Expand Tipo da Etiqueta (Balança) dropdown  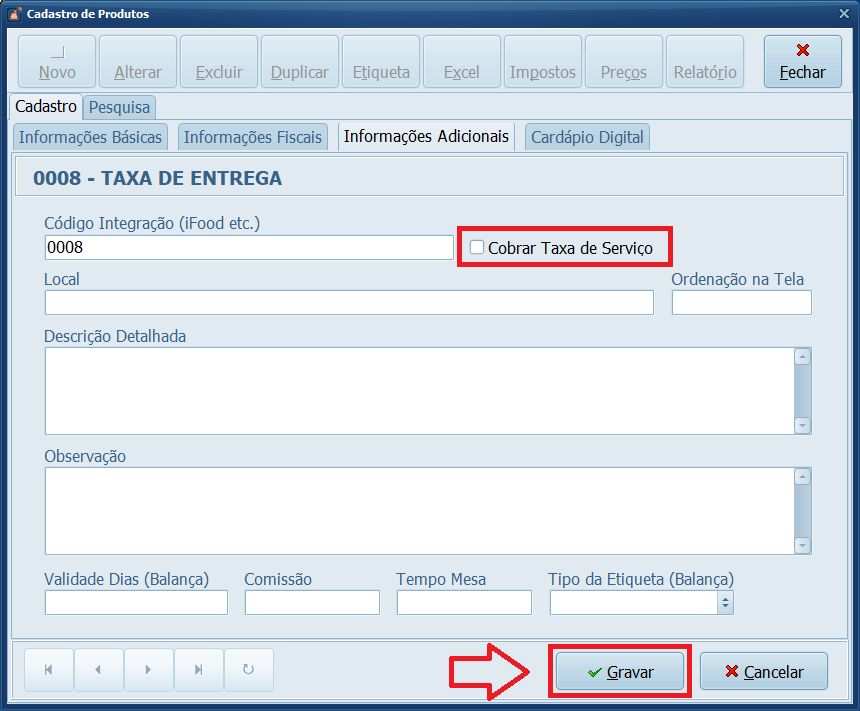726,602
